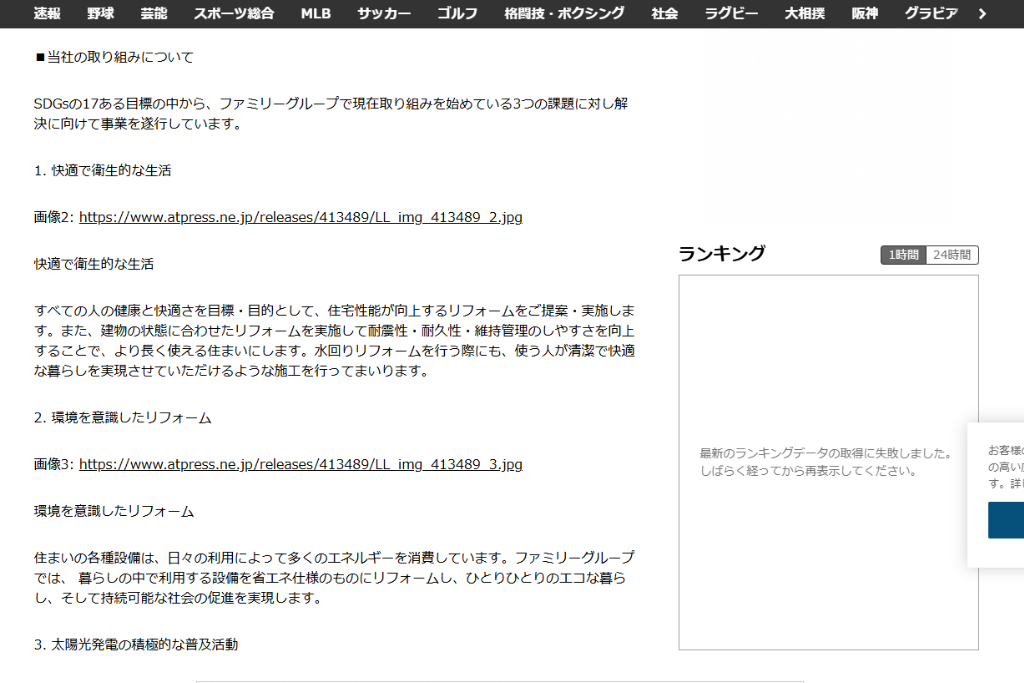The image size is (1024, 683).
Task: Click the paragraph starting with 住まいの各種設備は
Action: (x=334, y=578)
